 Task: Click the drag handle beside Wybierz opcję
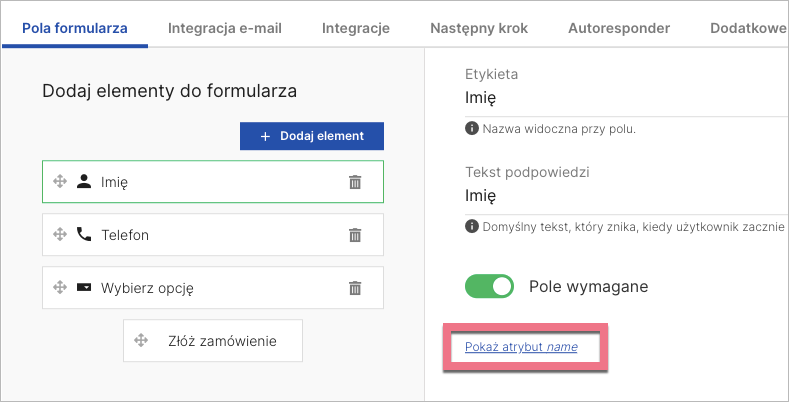click(x=59, y=288)
